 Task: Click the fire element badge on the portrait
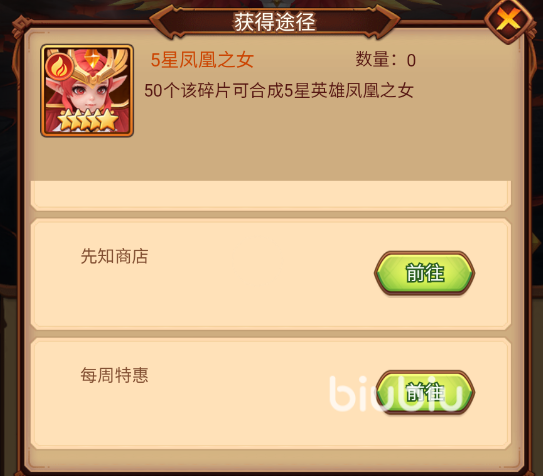point(60,67)
